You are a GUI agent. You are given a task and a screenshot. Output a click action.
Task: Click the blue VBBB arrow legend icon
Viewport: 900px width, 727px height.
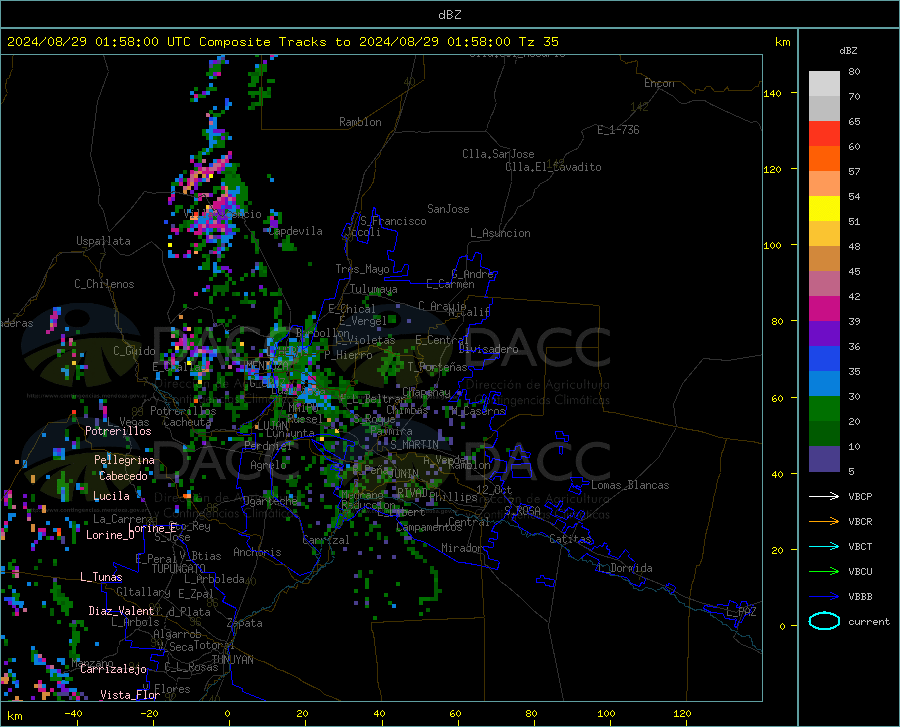824,597
